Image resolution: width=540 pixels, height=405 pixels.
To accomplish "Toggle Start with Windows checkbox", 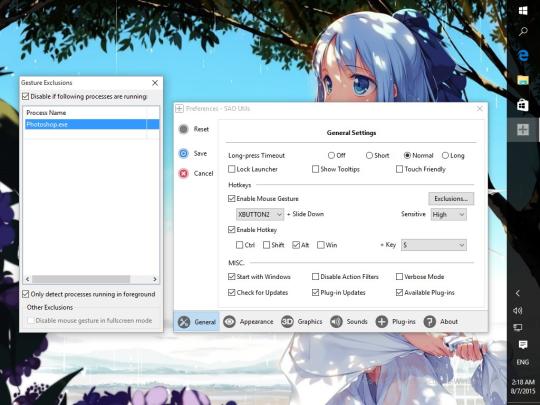I will (x=232, y=277).
